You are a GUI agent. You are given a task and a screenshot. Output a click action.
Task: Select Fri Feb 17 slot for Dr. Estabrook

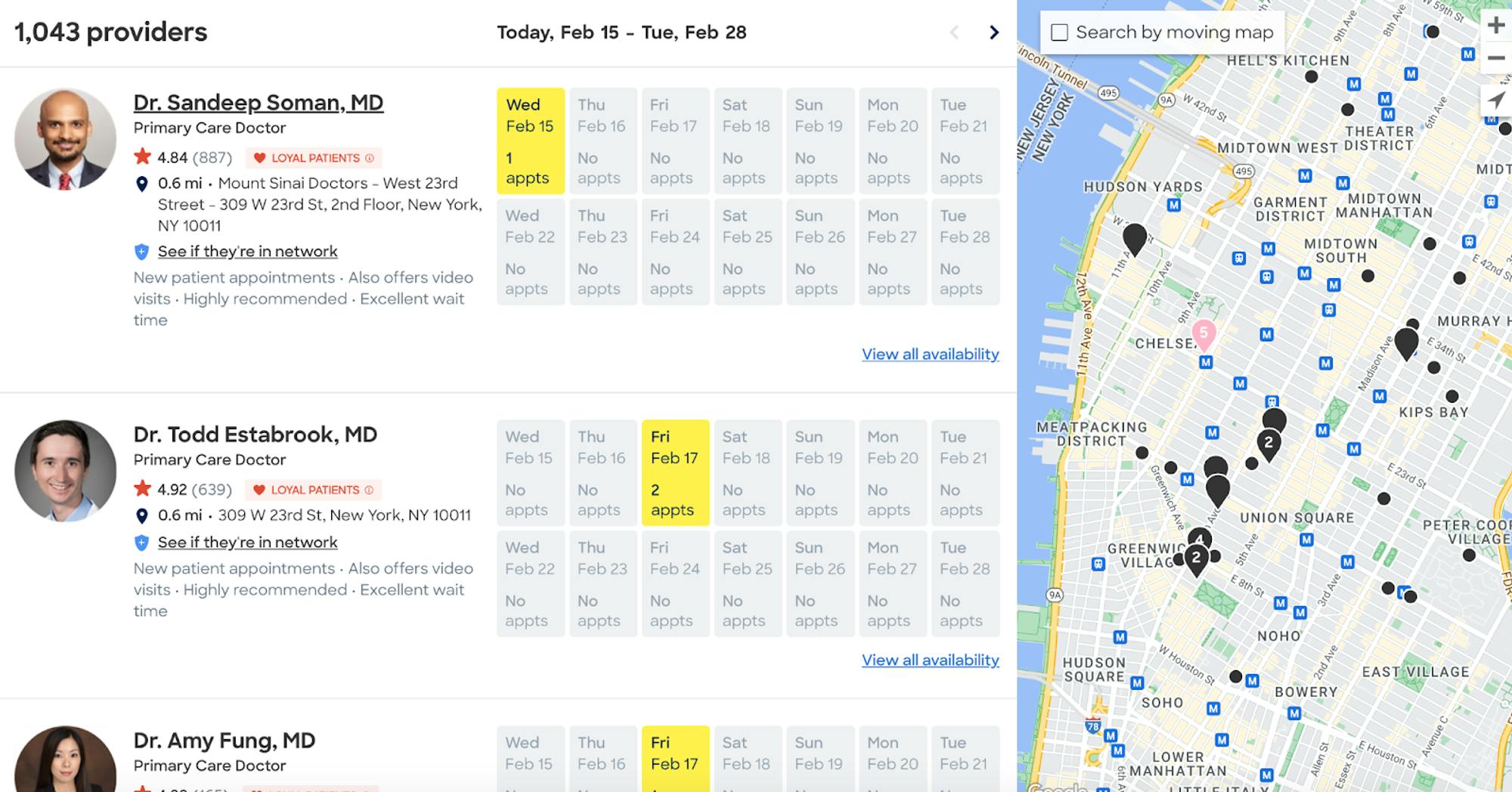(x=675, y=473)
